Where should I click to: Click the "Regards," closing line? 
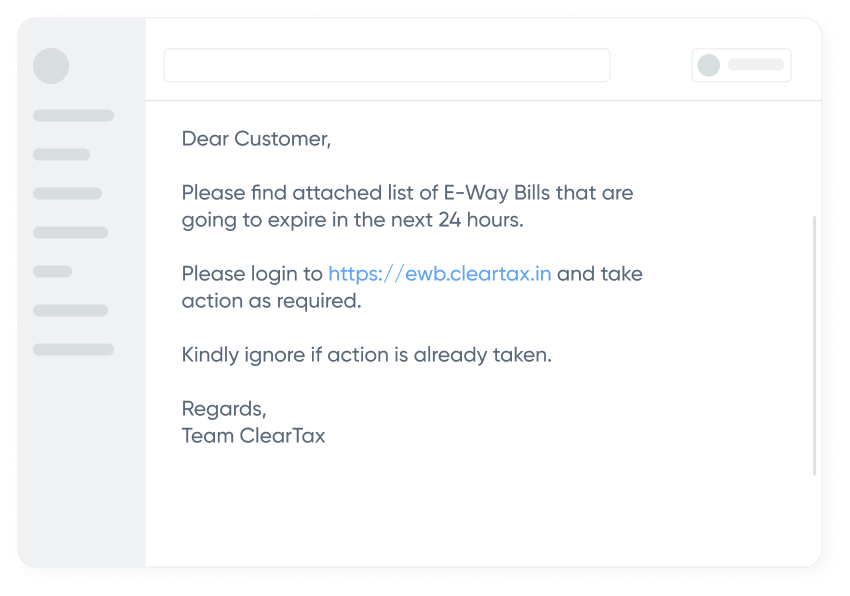[224, 408]
